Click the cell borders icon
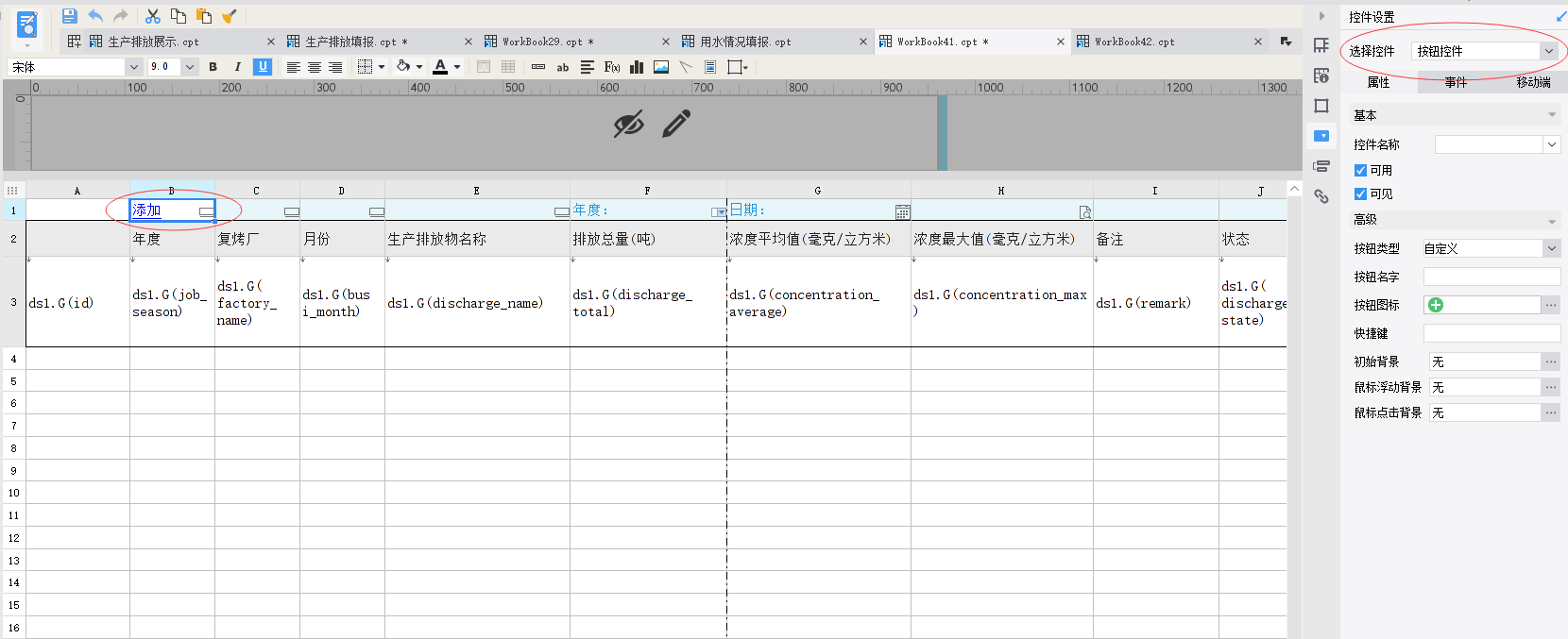The image size is (1568, 639). [365, 67]
